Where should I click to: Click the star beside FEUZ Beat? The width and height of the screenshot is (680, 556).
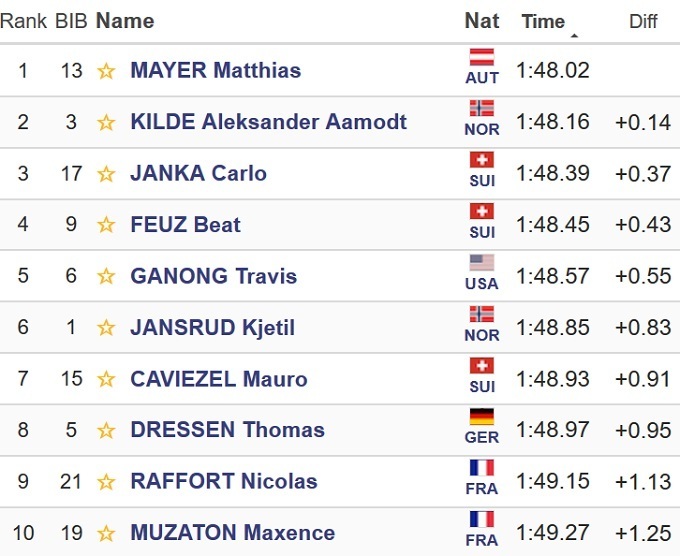pyautogui.click(x=106, y=225)
